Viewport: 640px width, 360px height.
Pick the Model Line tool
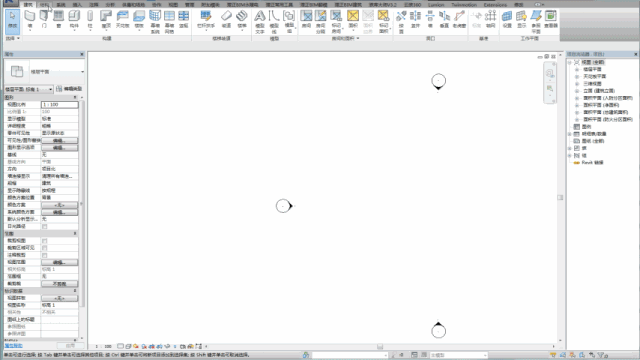pos(274,22)
